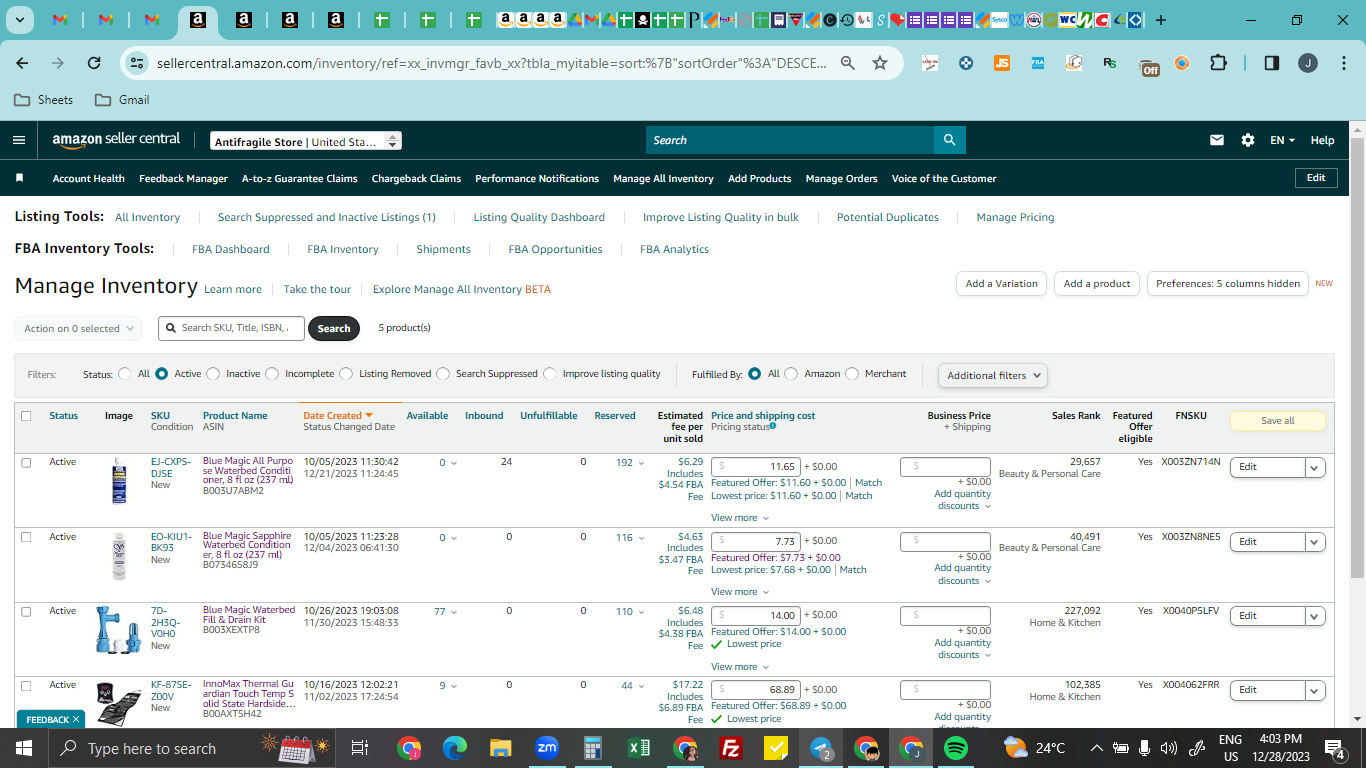The height and width of the screenshot is (768, 1366).
Task: Click the price field showing 11.65
Action: [756, 466]
